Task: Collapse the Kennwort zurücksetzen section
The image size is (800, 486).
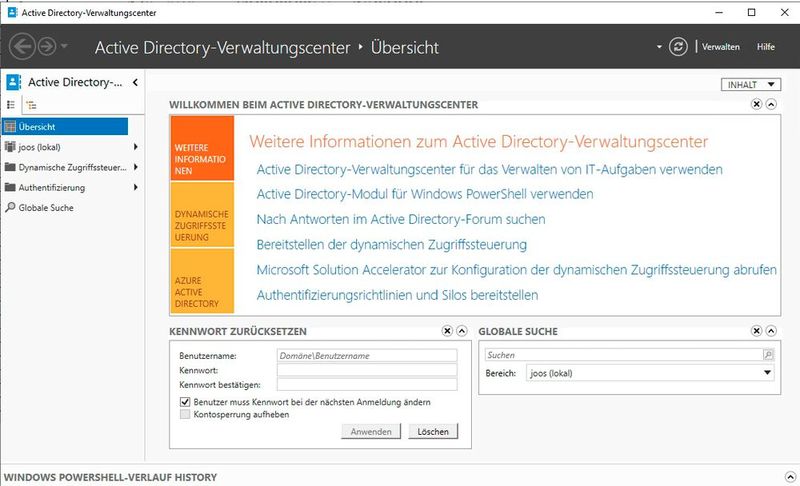Action: click(461, 331)
